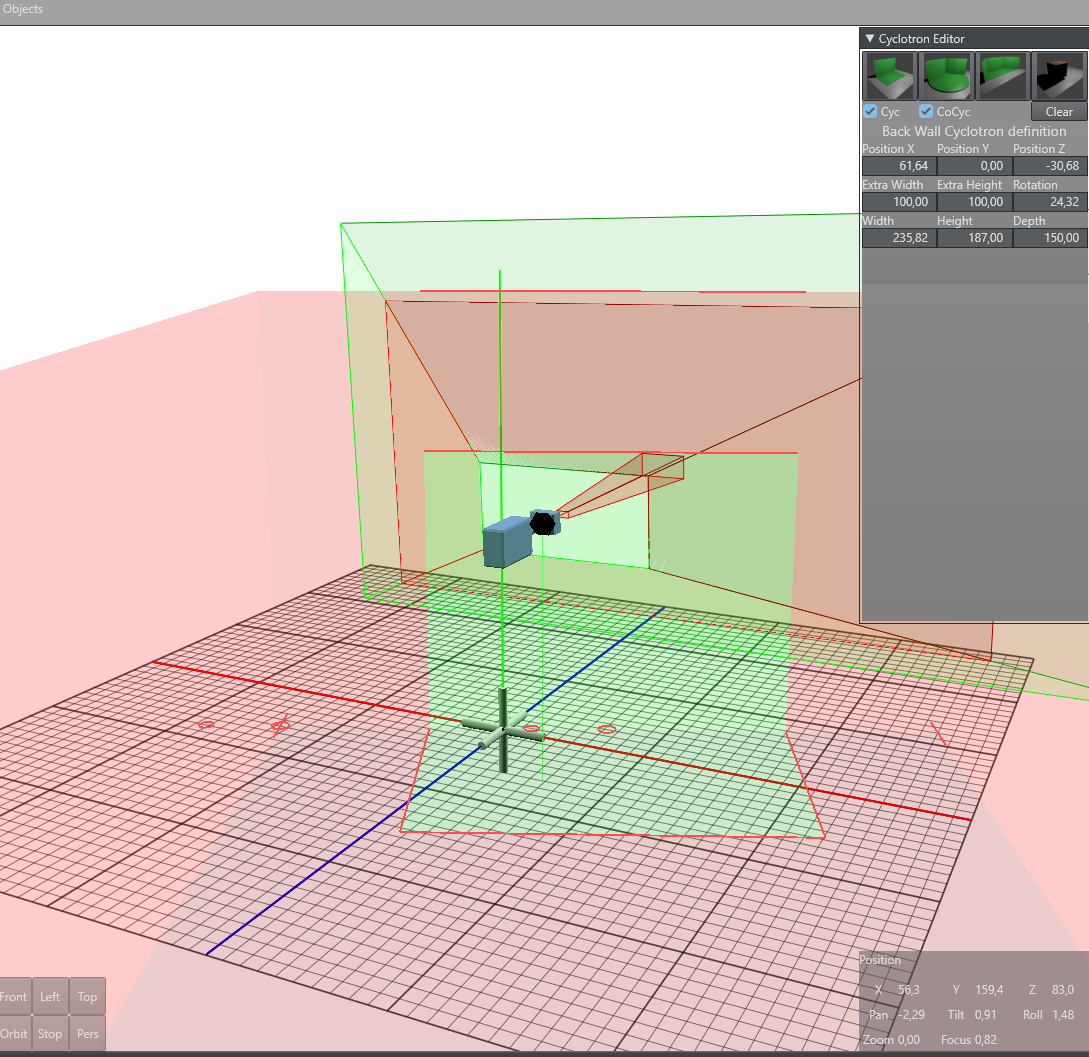Image resolution: width=1089 pixels, height=1057 pixels.
Task: Click the Position X value field
Action: (897, 166)
